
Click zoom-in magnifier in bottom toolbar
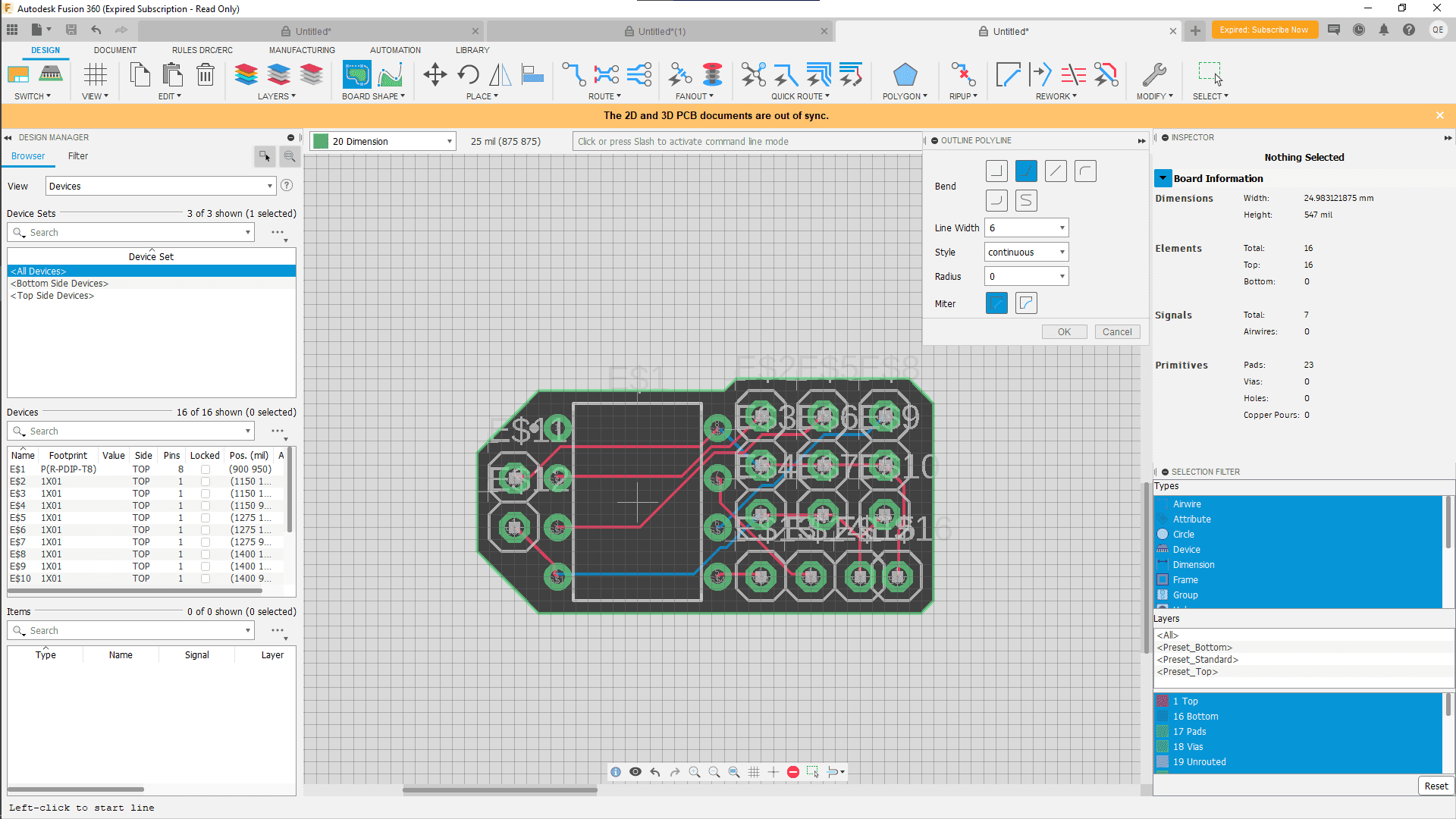pos(695,772)
